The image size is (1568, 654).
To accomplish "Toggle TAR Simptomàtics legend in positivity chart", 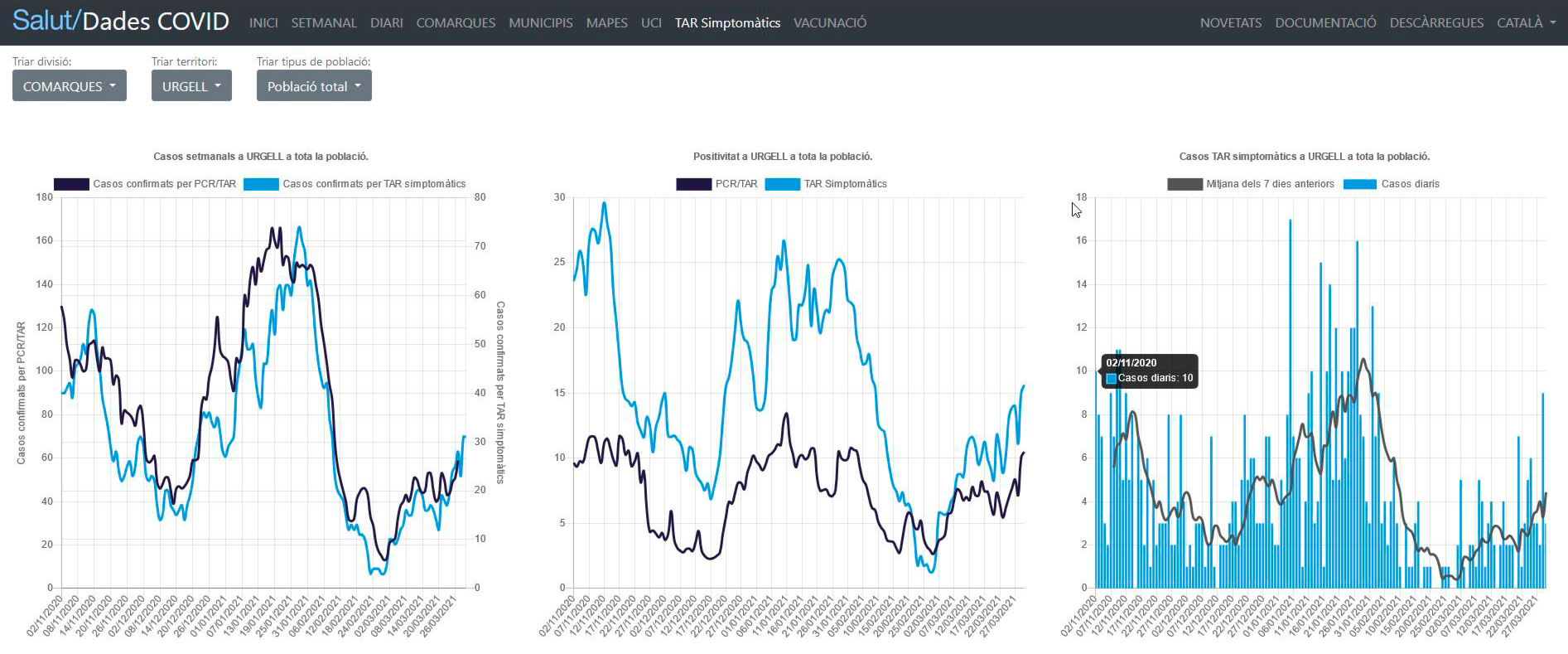I will (782, 184).
